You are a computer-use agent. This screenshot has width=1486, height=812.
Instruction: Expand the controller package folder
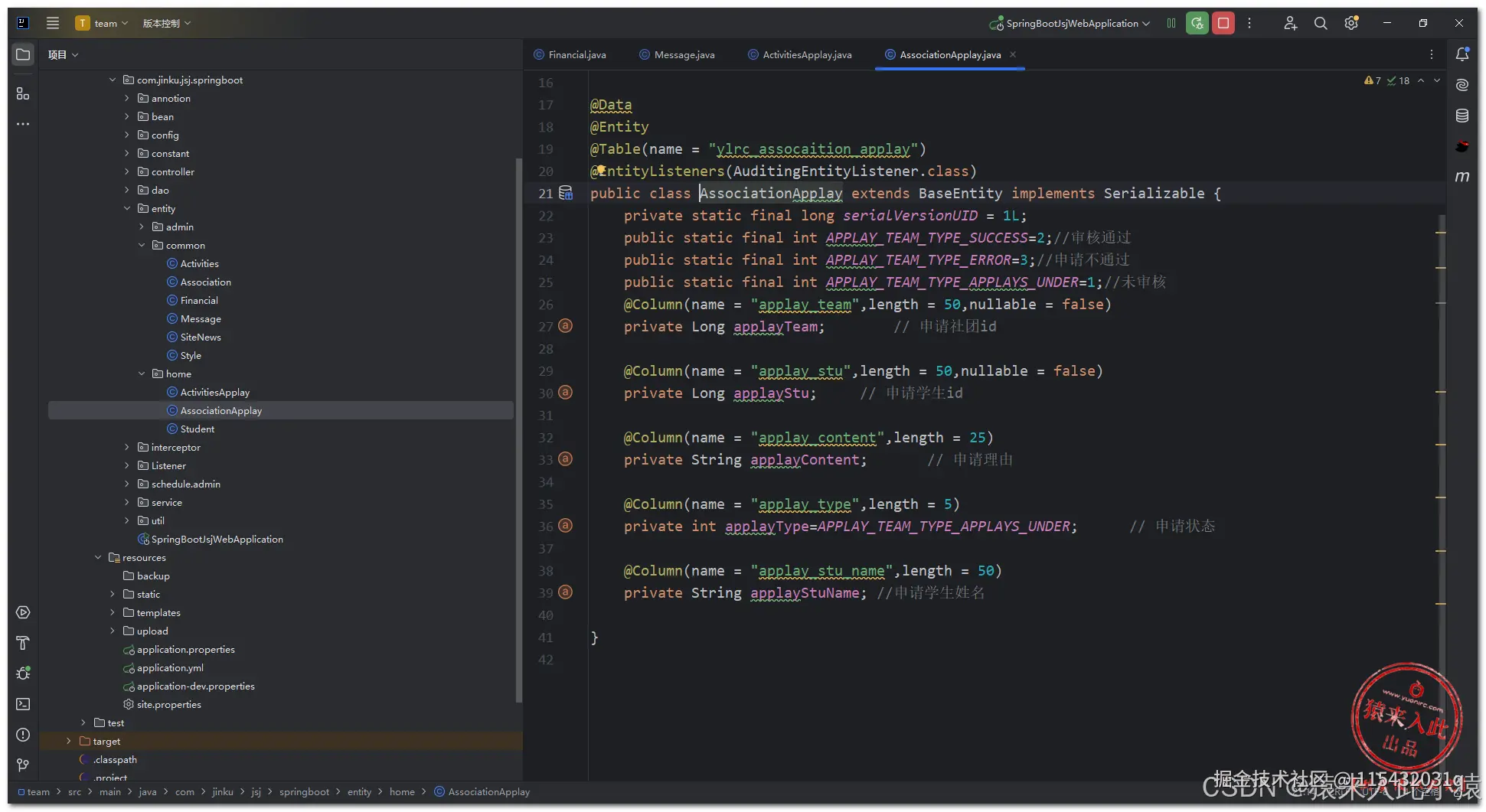click(x=127, y=172)
